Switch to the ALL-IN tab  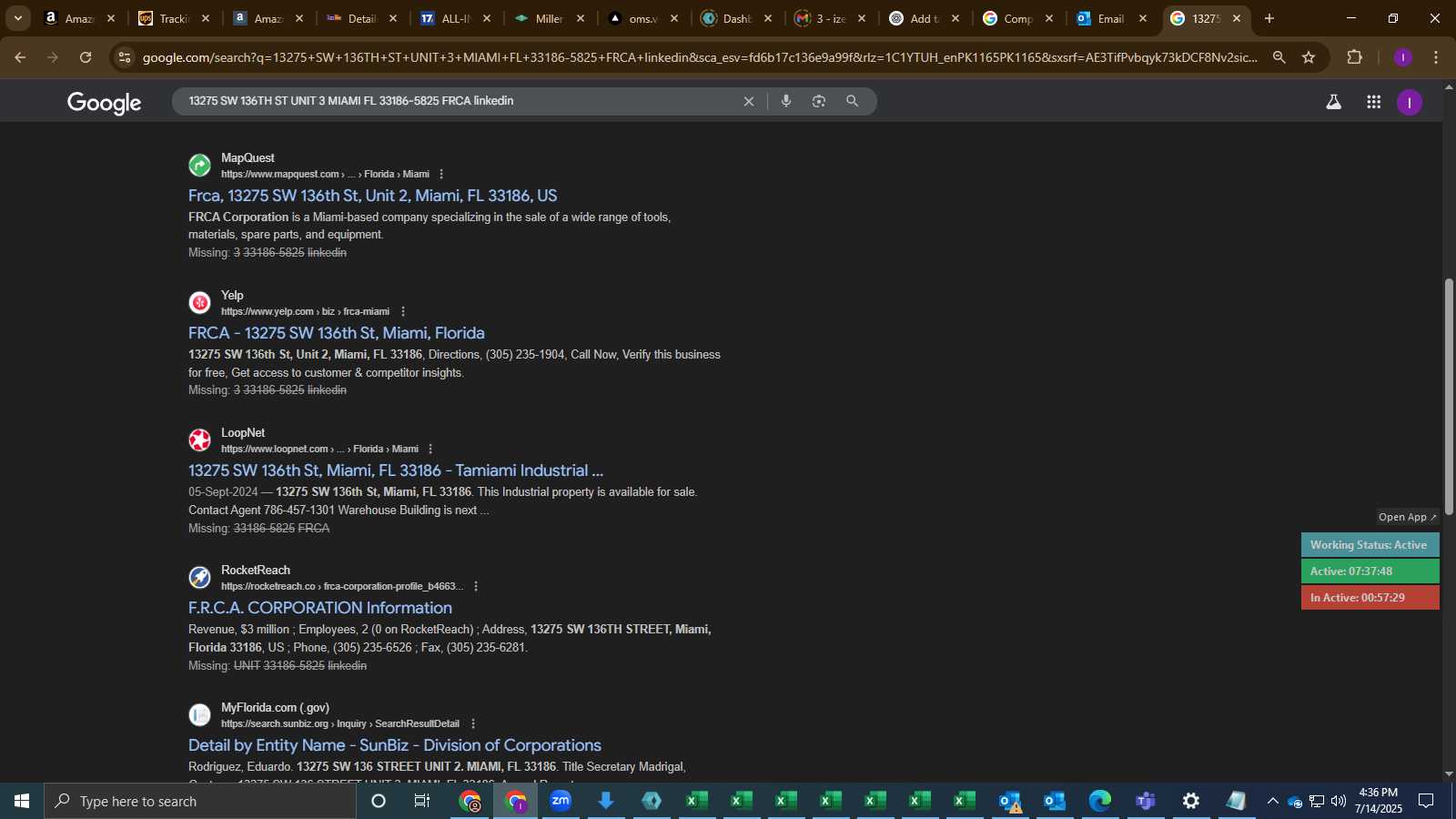455,18
